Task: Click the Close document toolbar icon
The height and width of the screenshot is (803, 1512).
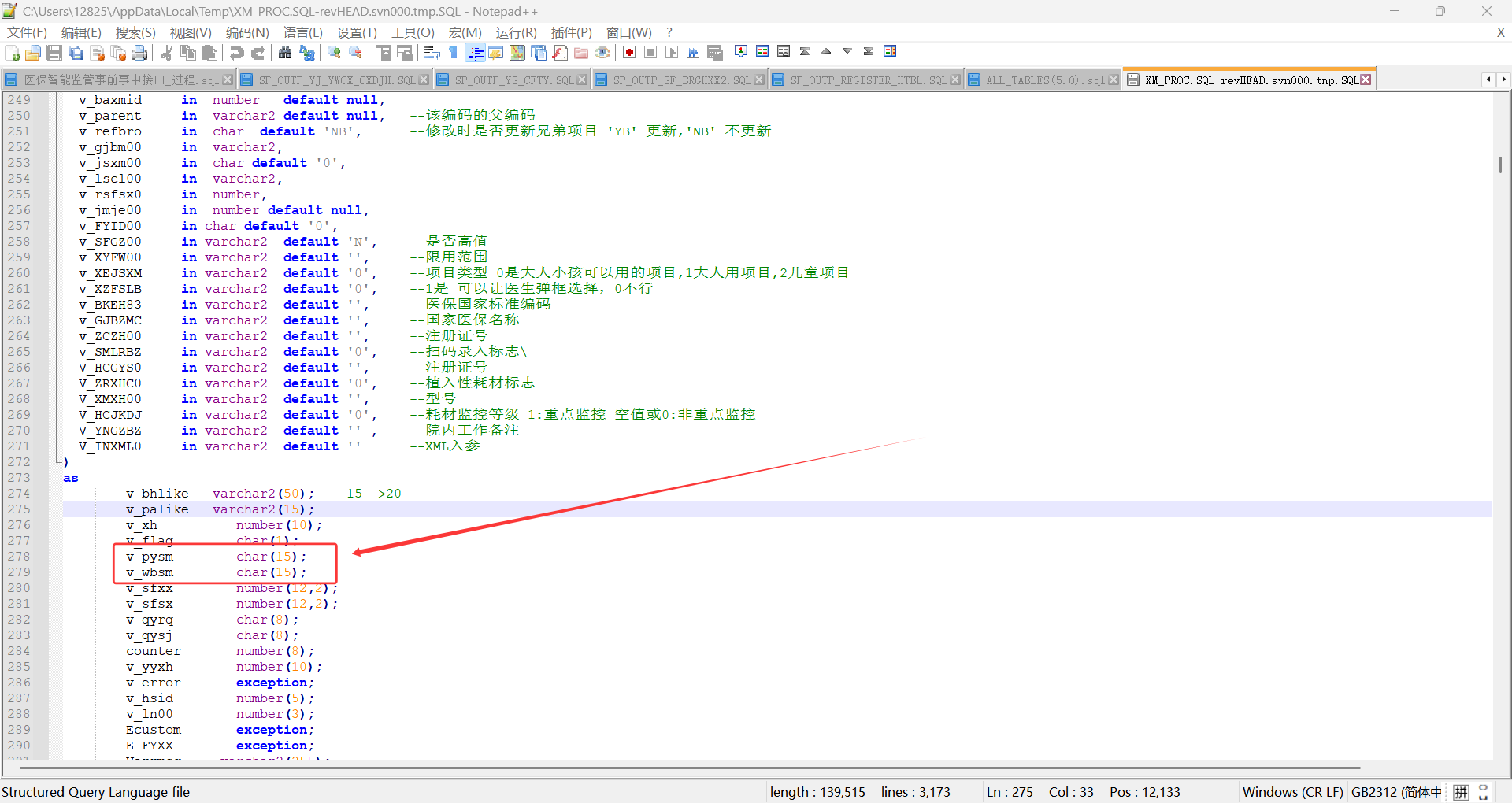Action: (98, 53)
